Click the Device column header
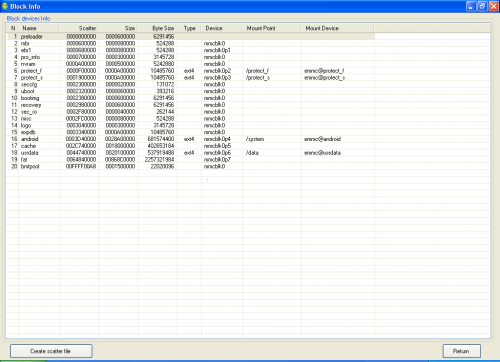 click(222, 28)
